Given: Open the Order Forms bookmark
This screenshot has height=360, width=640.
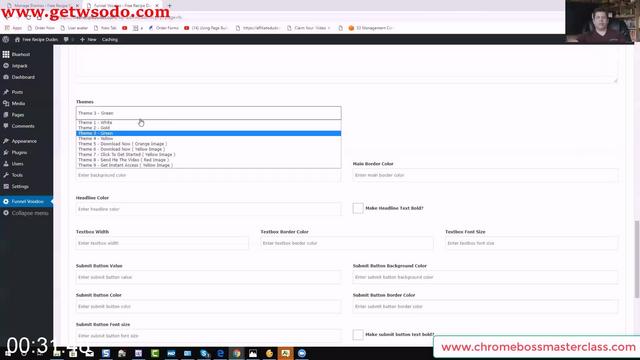Looking at the screenshot, I should [164, 28].
